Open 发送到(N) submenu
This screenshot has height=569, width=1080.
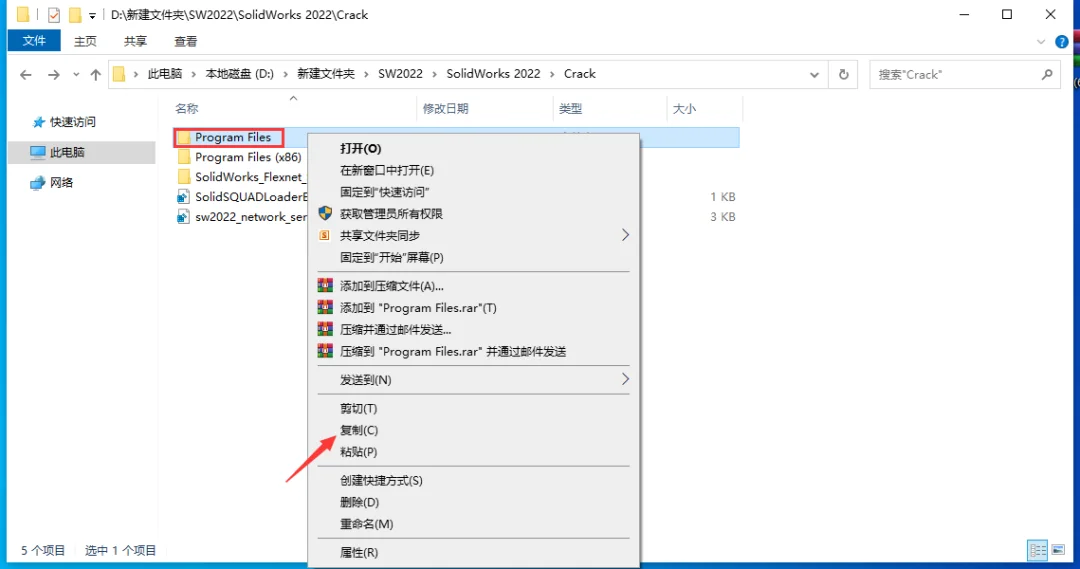(x=473, y=380)
